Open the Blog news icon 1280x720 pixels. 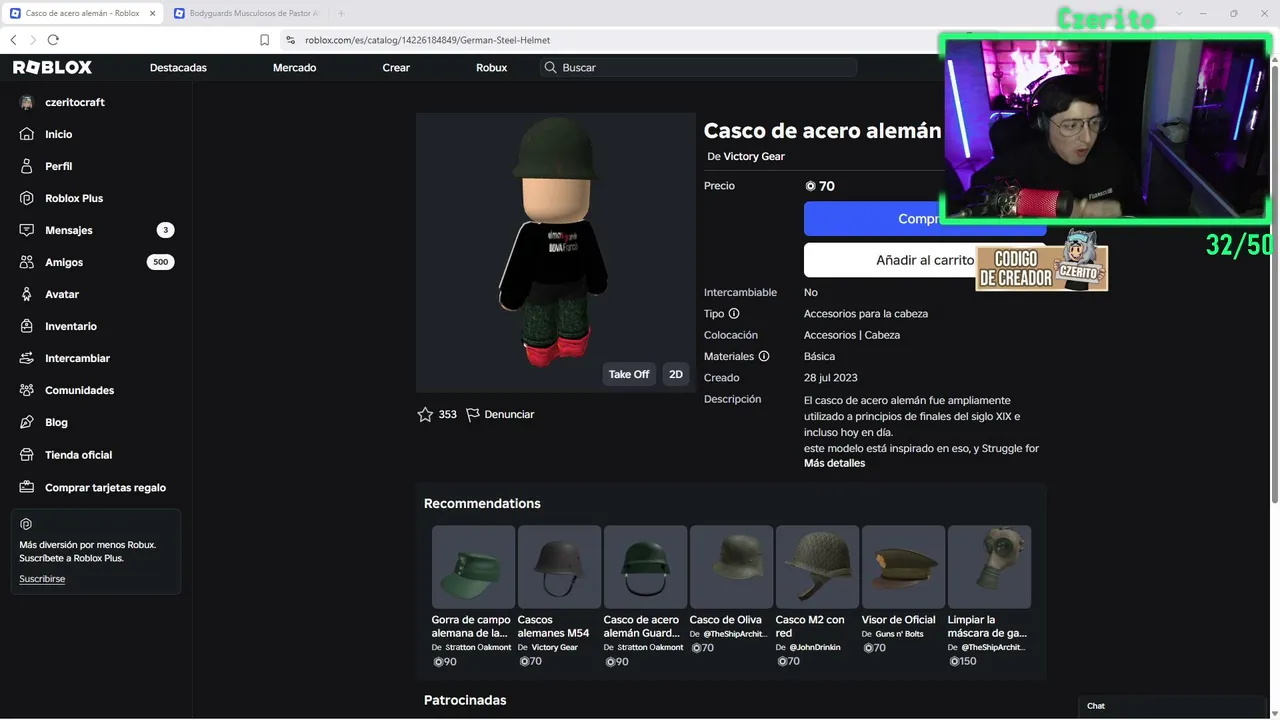point(27,422)
